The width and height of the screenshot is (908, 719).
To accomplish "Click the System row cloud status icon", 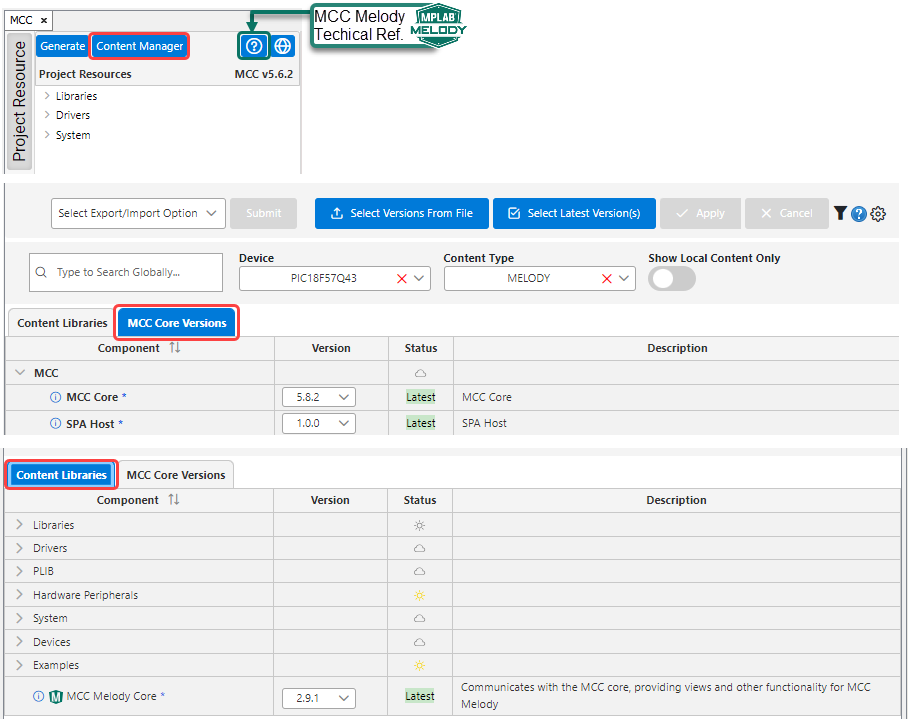I will point(420,618).
